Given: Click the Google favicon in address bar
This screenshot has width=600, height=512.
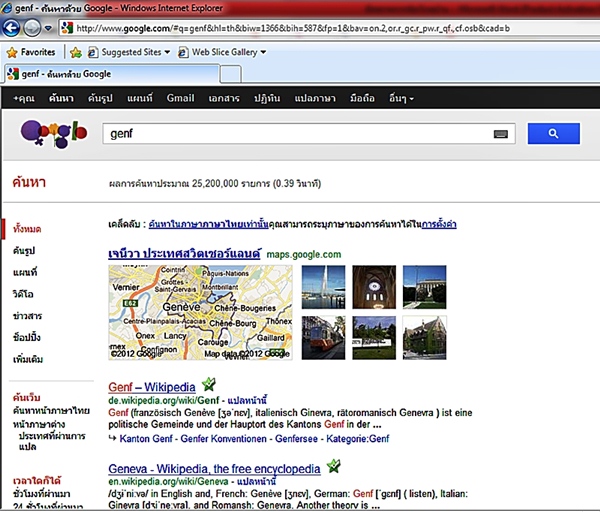Looking at the screenshot, I should 67,28.
